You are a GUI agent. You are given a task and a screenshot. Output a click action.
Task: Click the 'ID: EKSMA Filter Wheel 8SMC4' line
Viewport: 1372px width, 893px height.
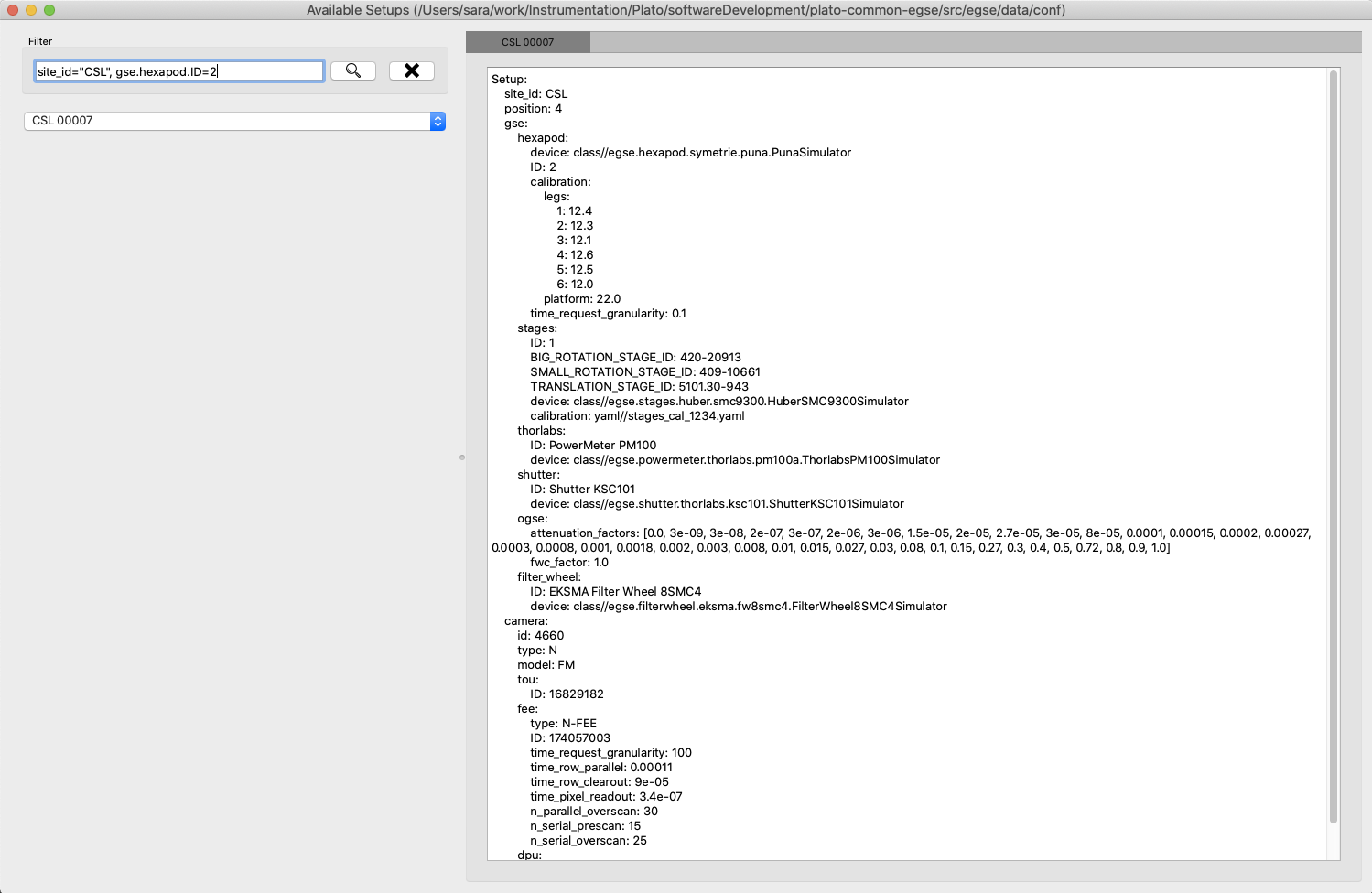(616, 592)
